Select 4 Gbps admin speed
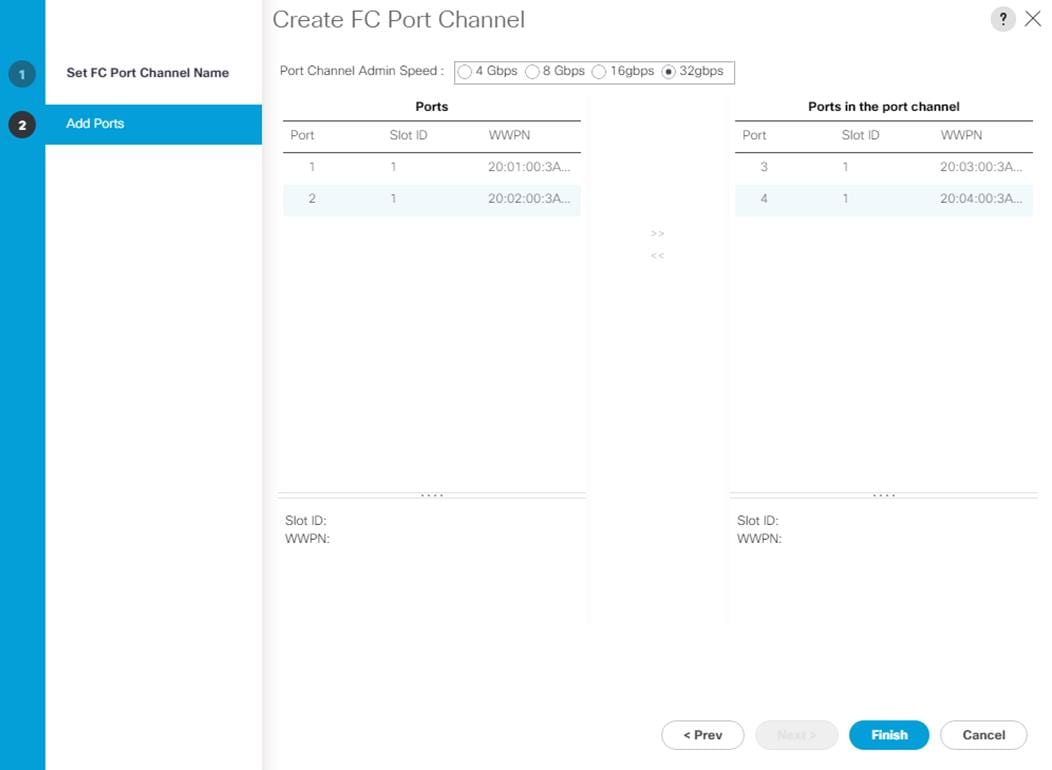1052x770 pixels. (x=464, y=72)
